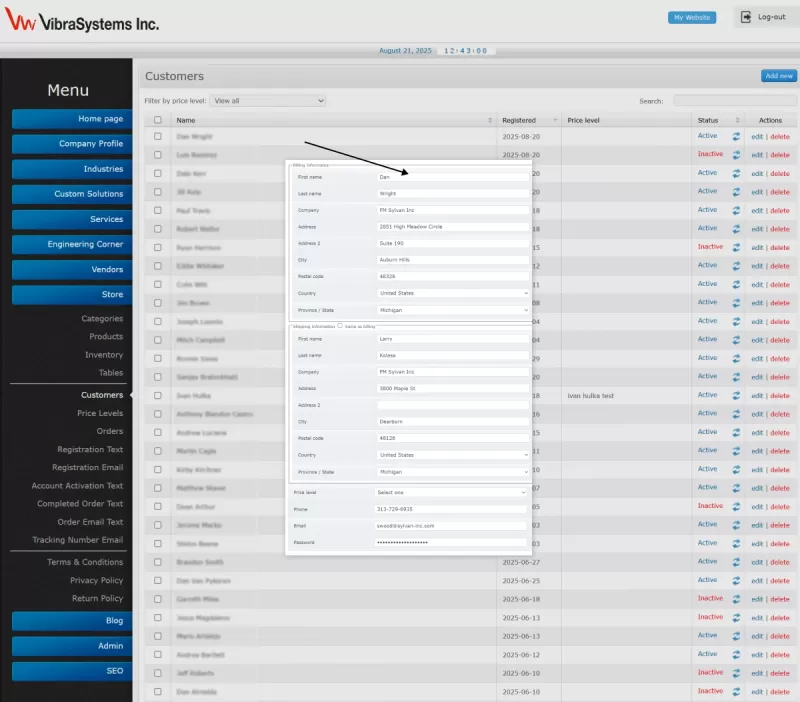This screenshot has width=800, height=702.
Task: Go to Engineering Corner menu item
Action: (x=72, y=244)
